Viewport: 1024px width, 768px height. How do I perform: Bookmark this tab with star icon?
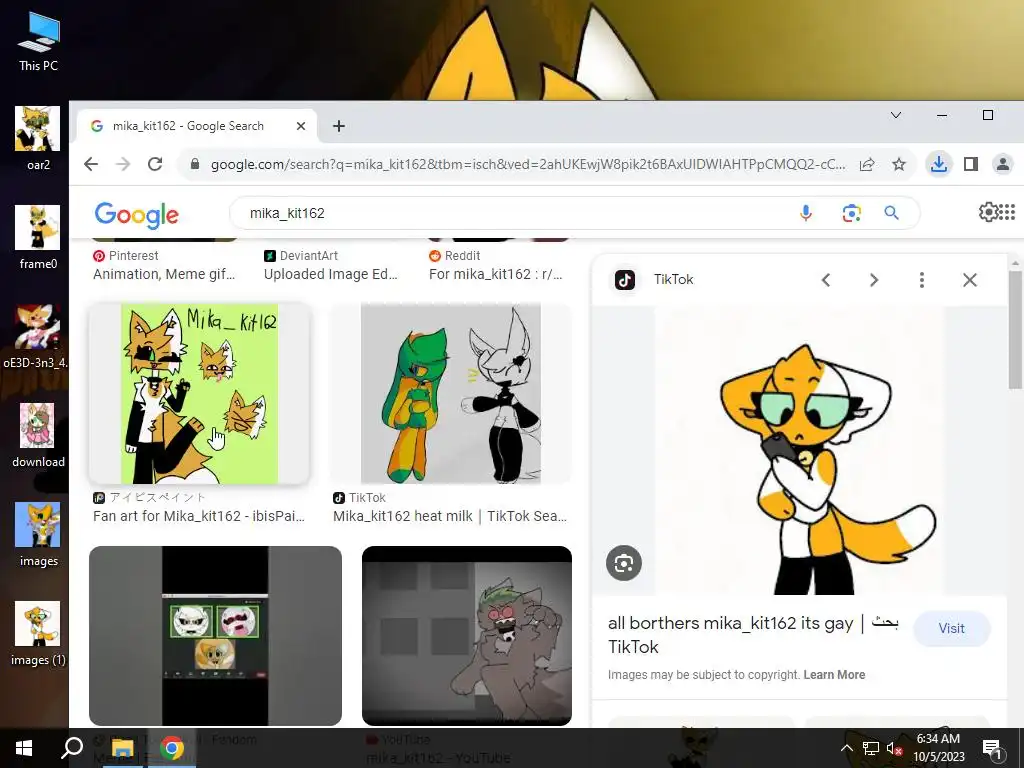click(899, 164)
